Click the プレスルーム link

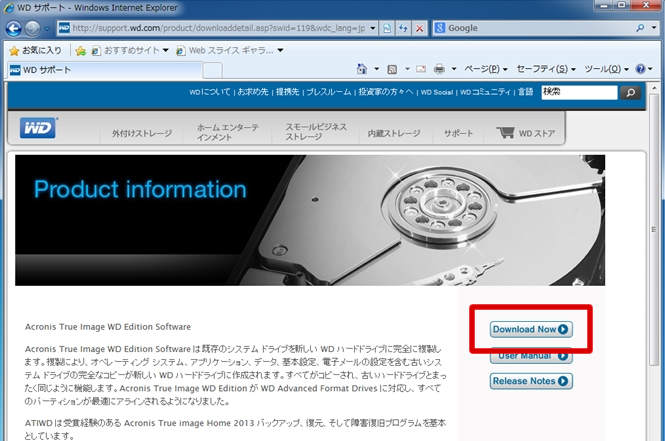[x=329, y=92]
